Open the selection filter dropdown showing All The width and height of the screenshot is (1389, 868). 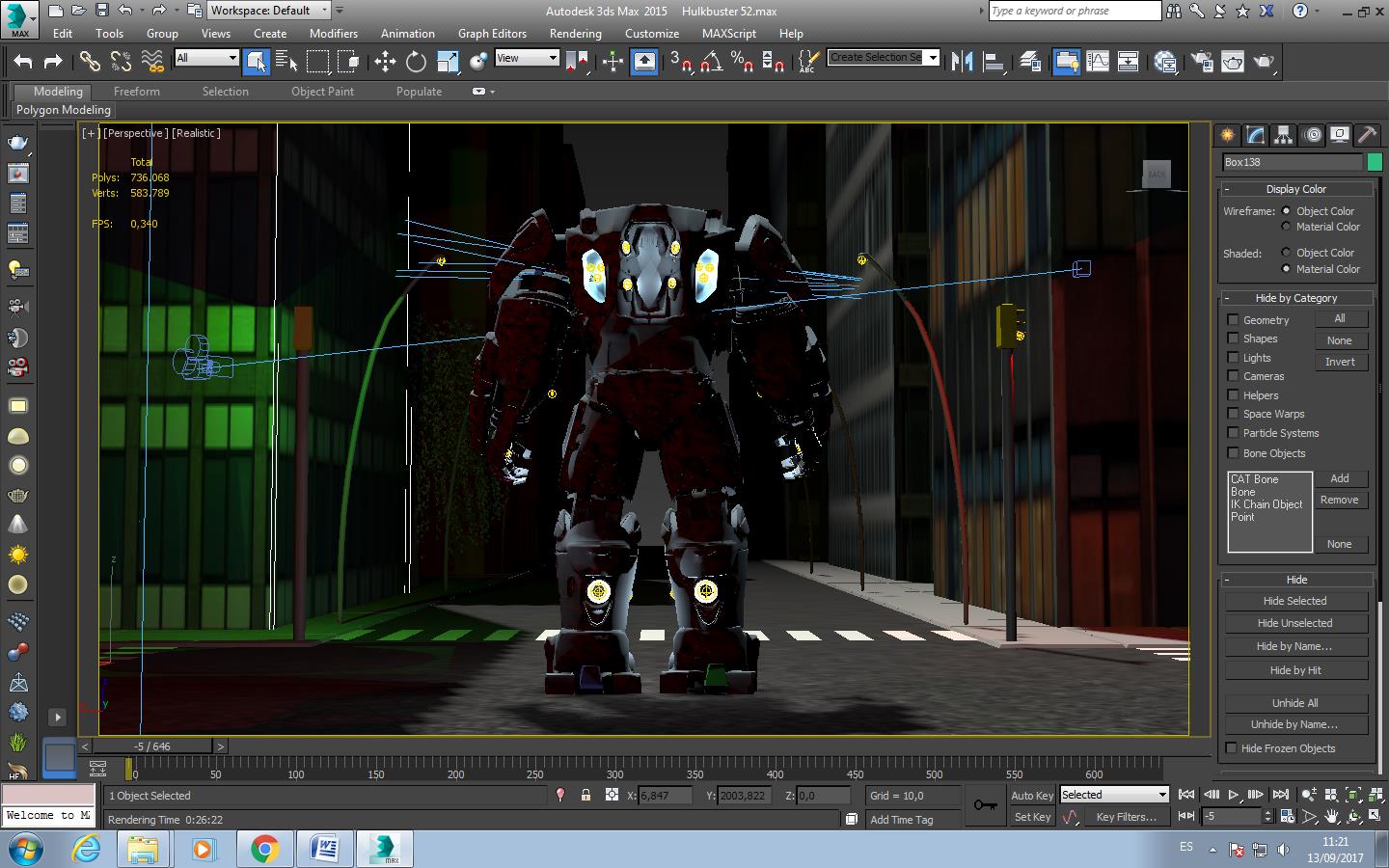point(206,58)
